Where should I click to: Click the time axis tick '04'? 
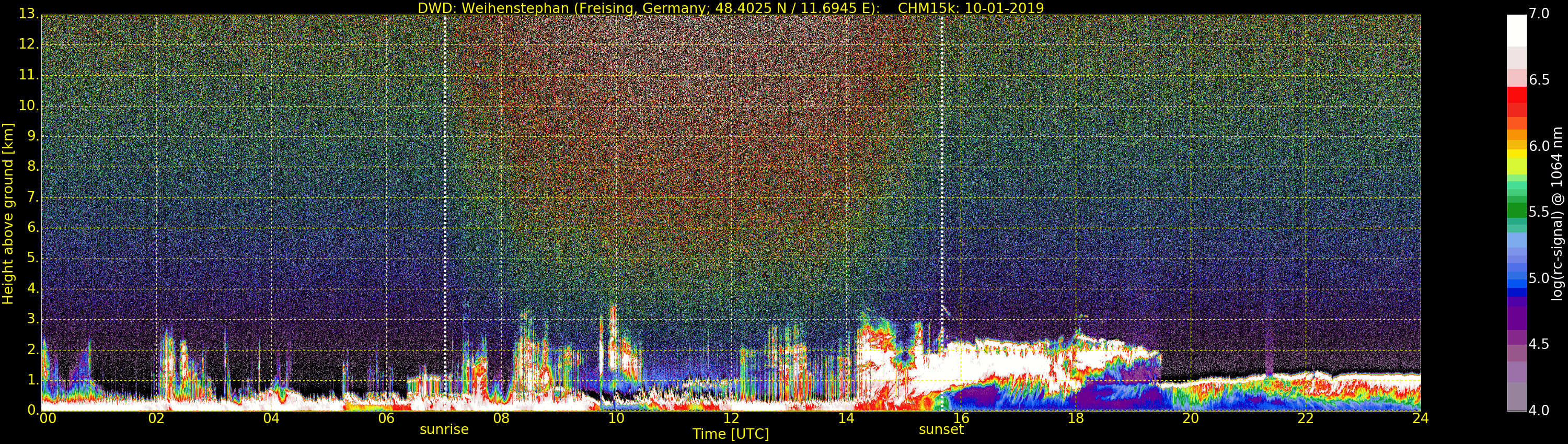pyautogui.click(x=271, y=418)
